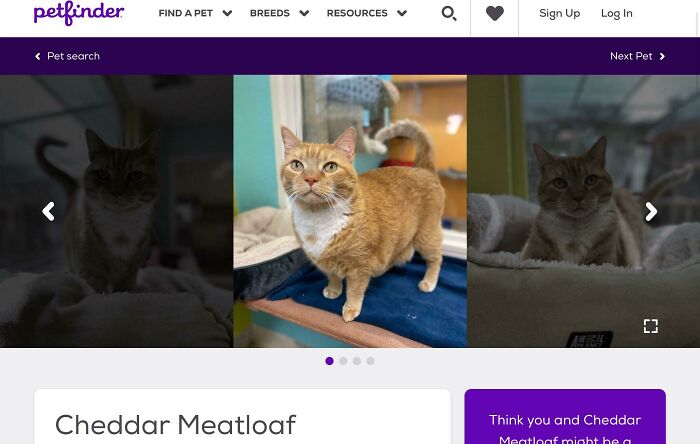This screenshot has height=444, width=700.
Task: Click the petfinder logo
Action: [79, 13]
